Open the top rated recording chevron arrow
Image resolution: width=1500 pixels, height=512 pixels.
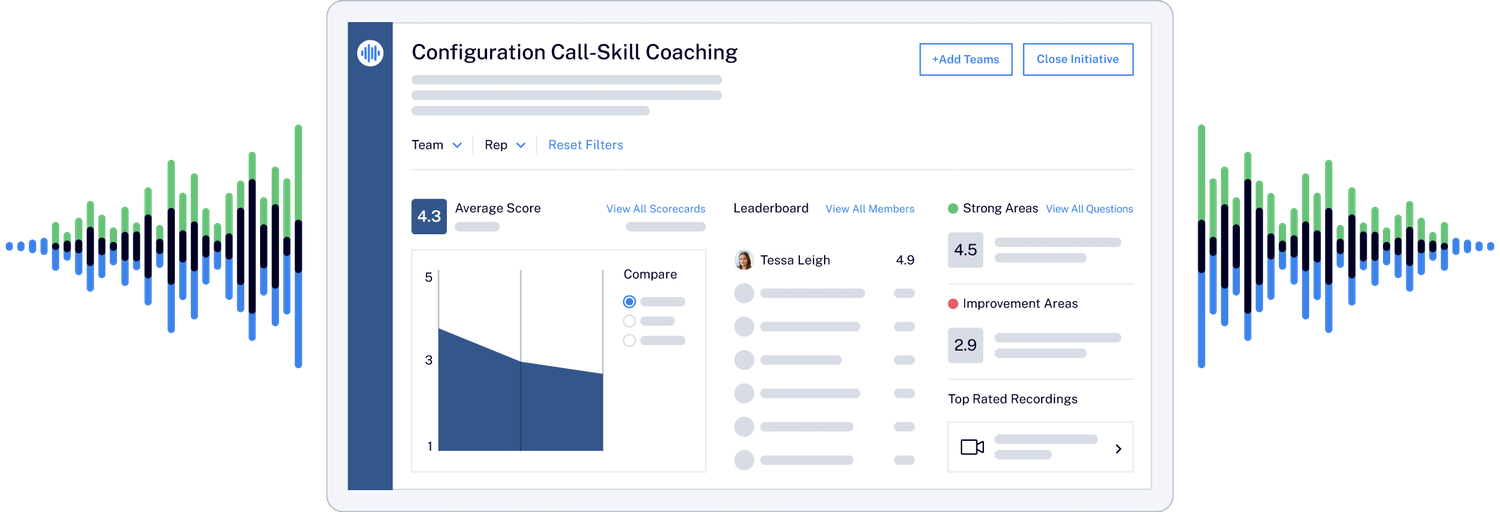(1118, 449)
